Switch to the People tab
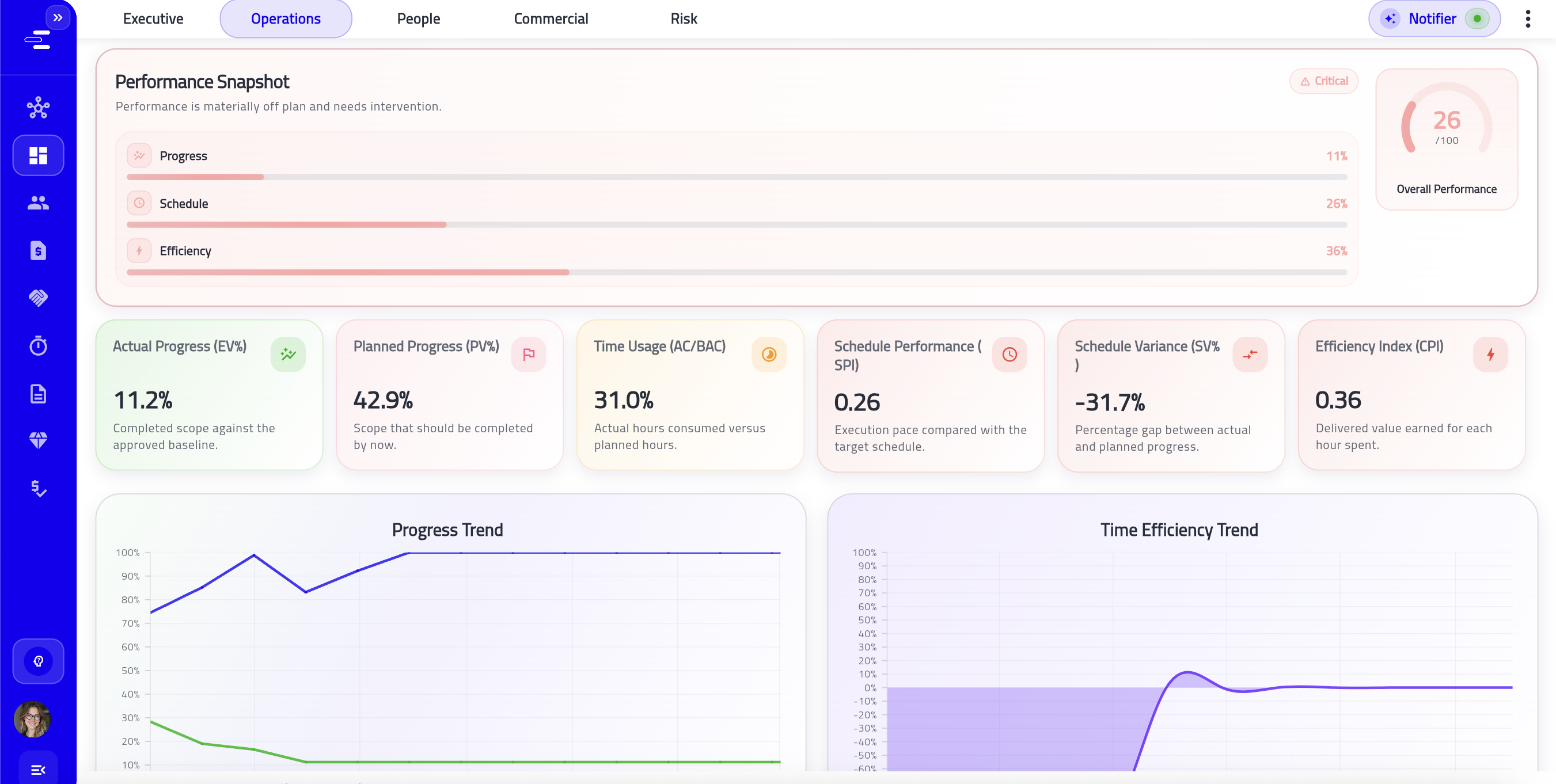 click(418, 19)
